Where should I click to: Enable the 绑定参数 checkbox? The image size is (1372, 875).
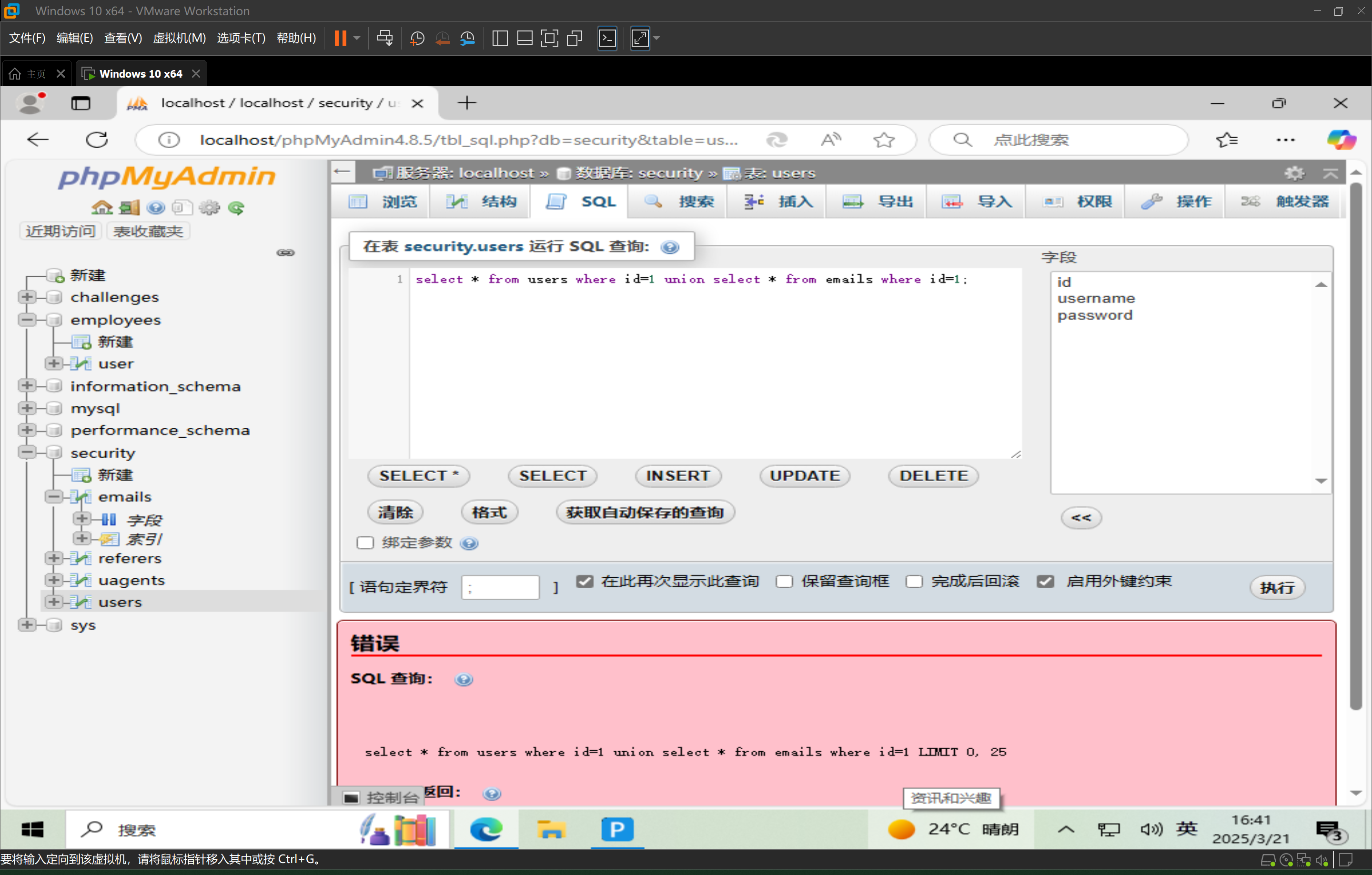click(x=365, y=543)
